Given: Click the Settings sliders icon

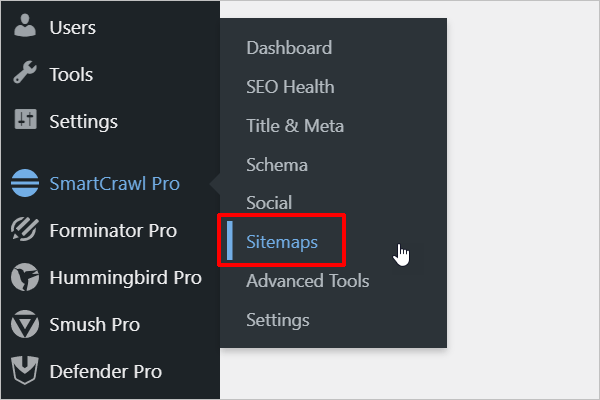Looking at the screenshot, I should click(x=24, y=122).
